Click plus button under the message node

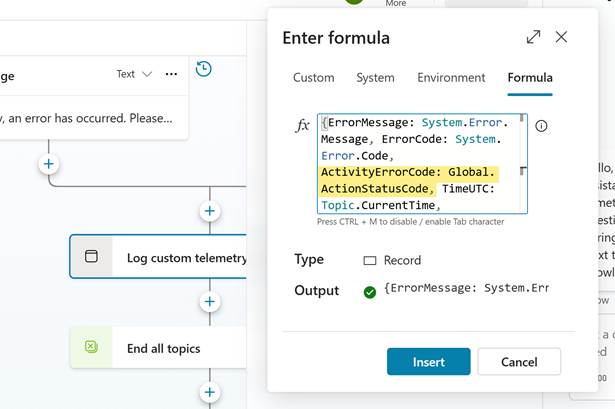(48, 163)
